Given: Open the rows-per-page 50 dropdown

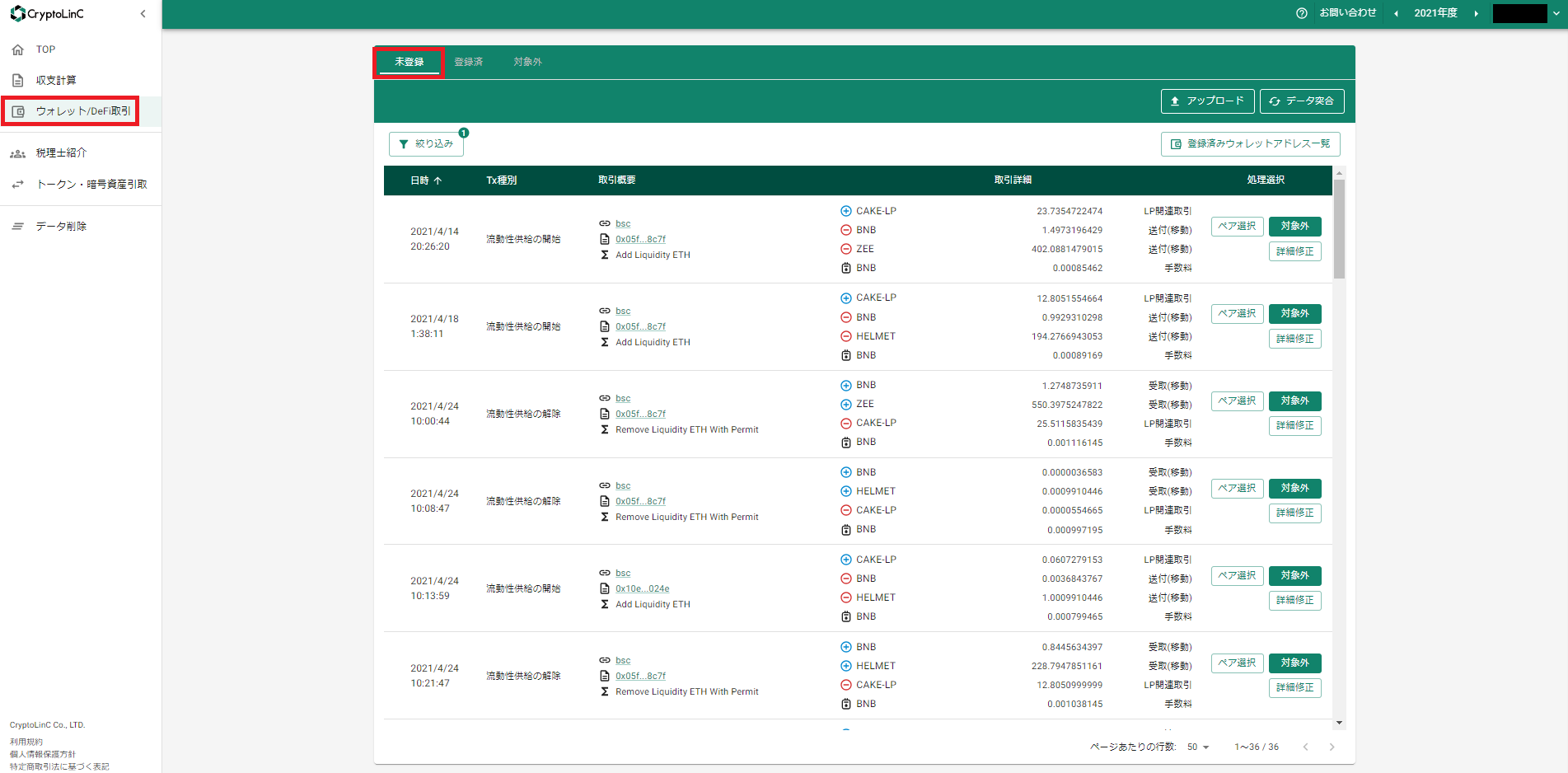Looking at the screenshot, I should [x=1198, y=747].
